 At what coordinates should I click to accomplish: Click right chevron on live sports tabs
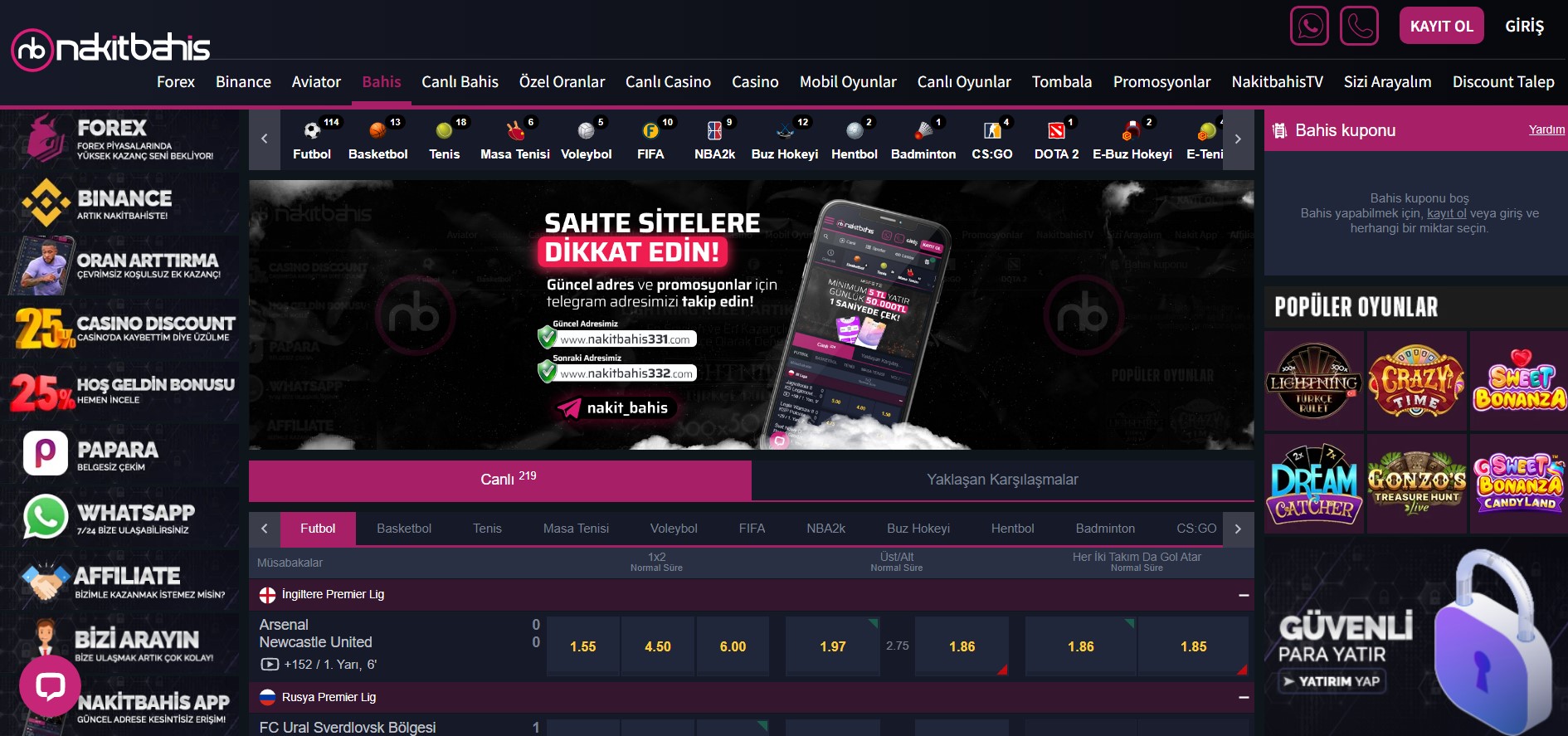point(1238,529)
